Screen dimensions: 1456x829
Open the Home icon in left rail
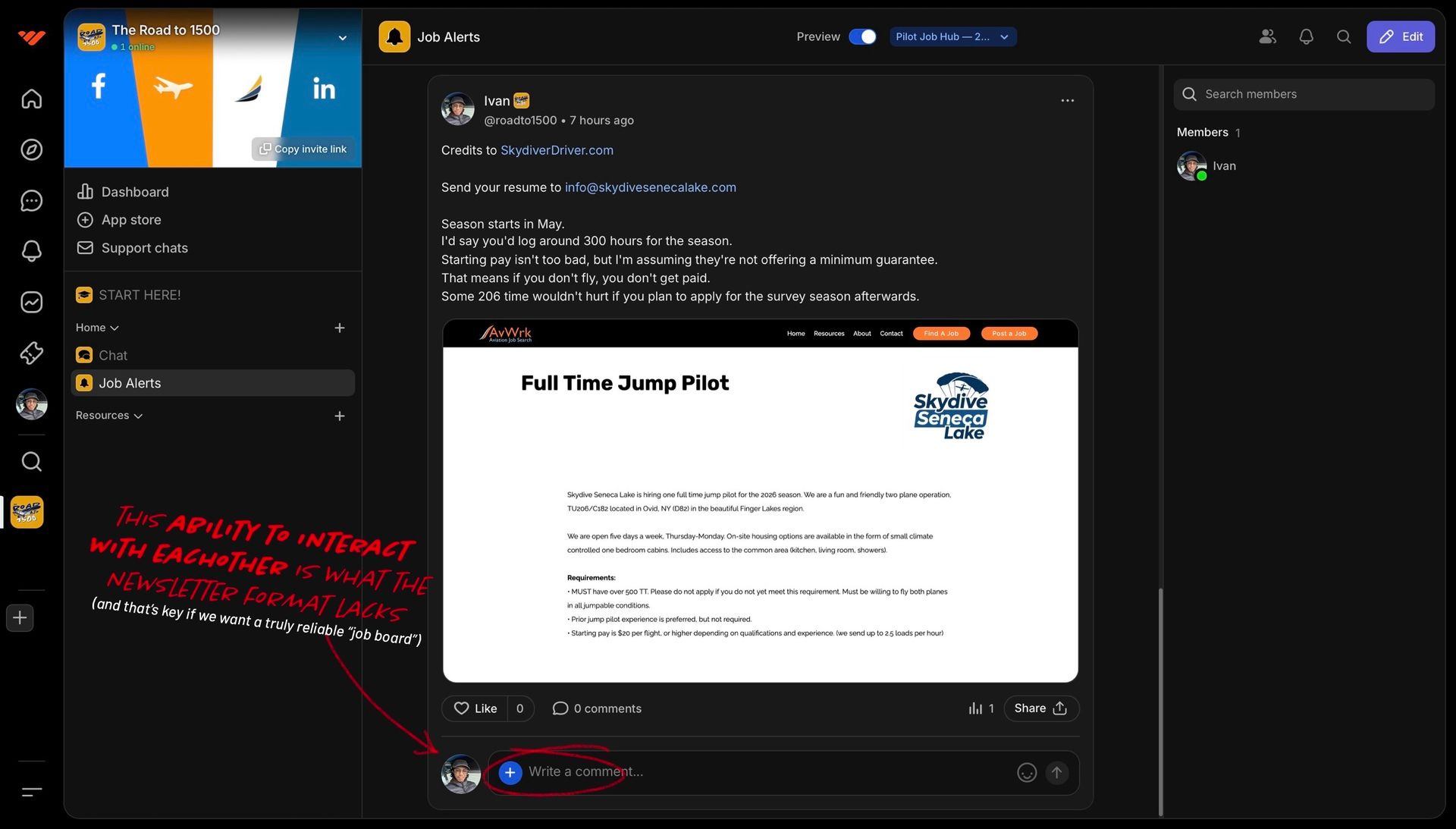(31, 99)
